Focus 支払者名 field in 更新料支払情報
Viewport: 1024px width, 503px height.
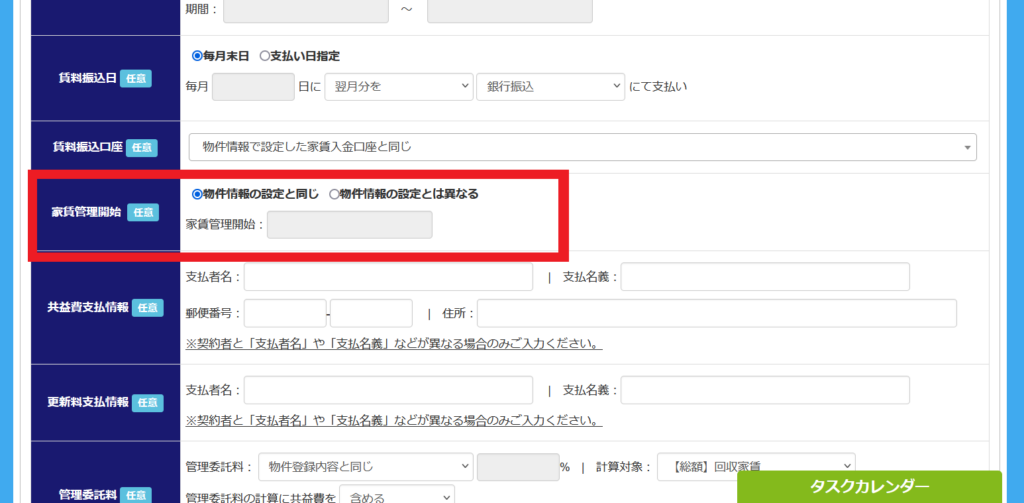coord(389,390)
